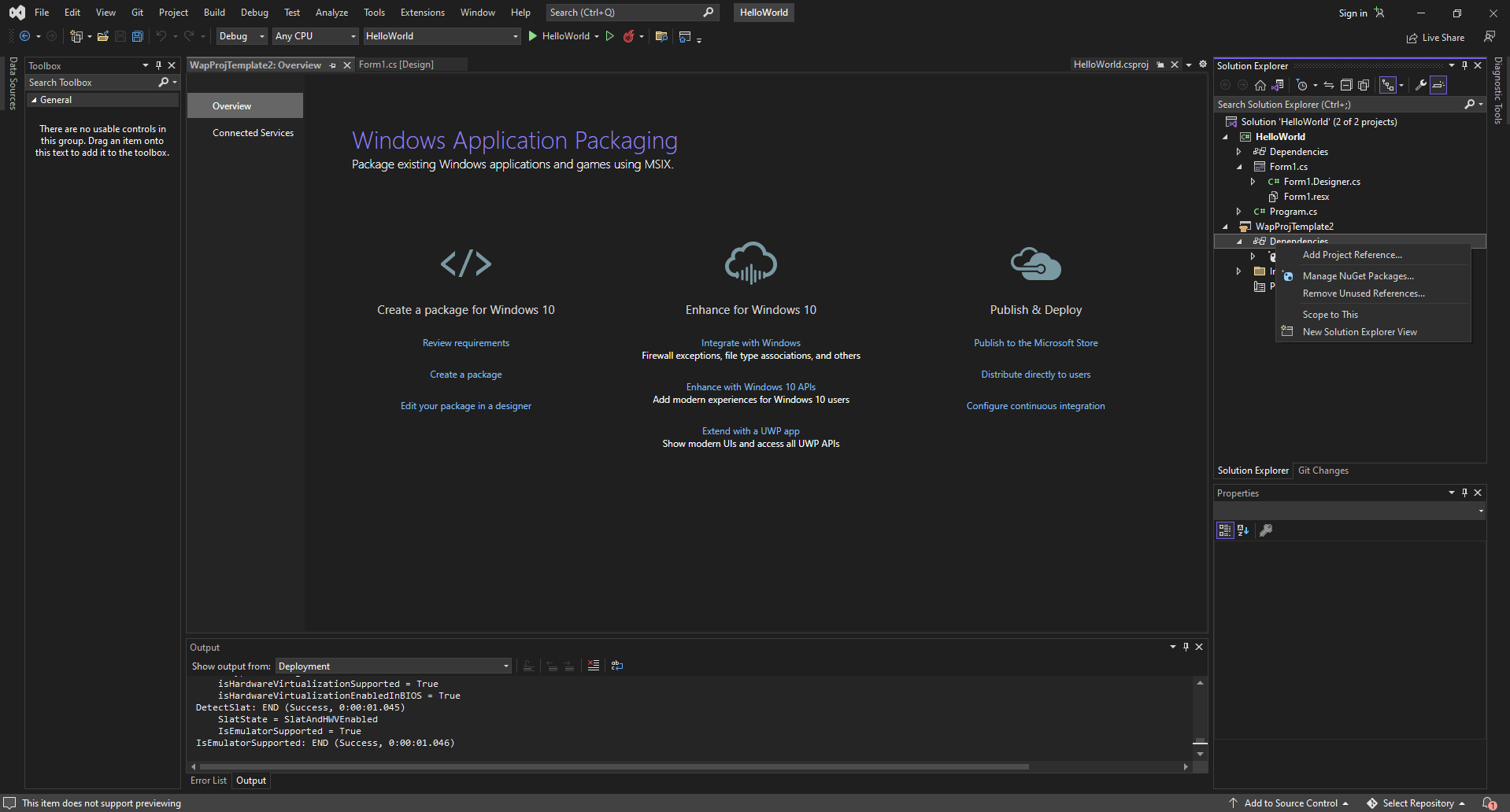Open the Create a package link
This screenshot has height=812, width=1510.
pyautogui.click(x=466, y=375)
